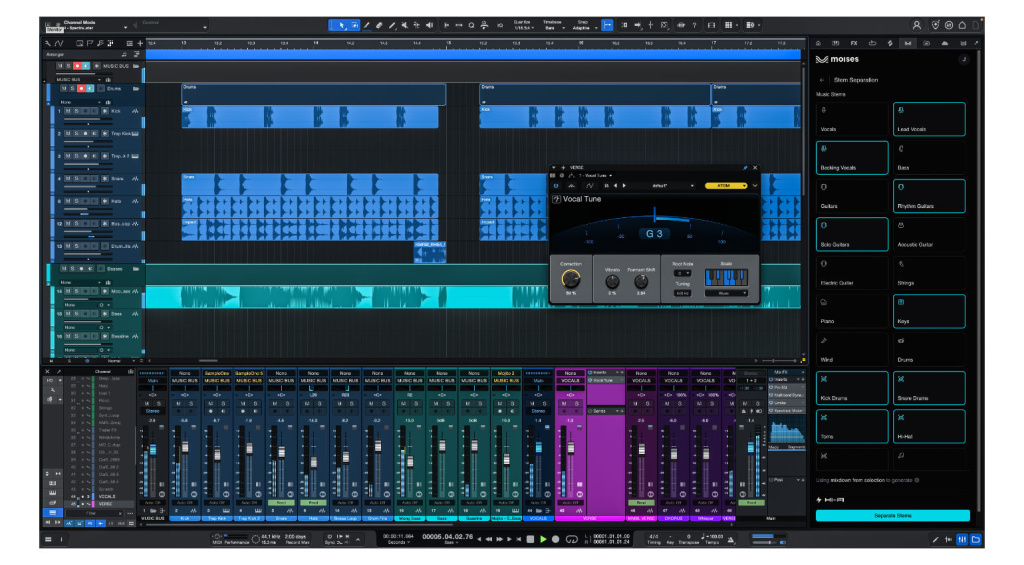Select the Eraser tool
The width and height of the screenshot is (1024, 565).
[379, 25]
